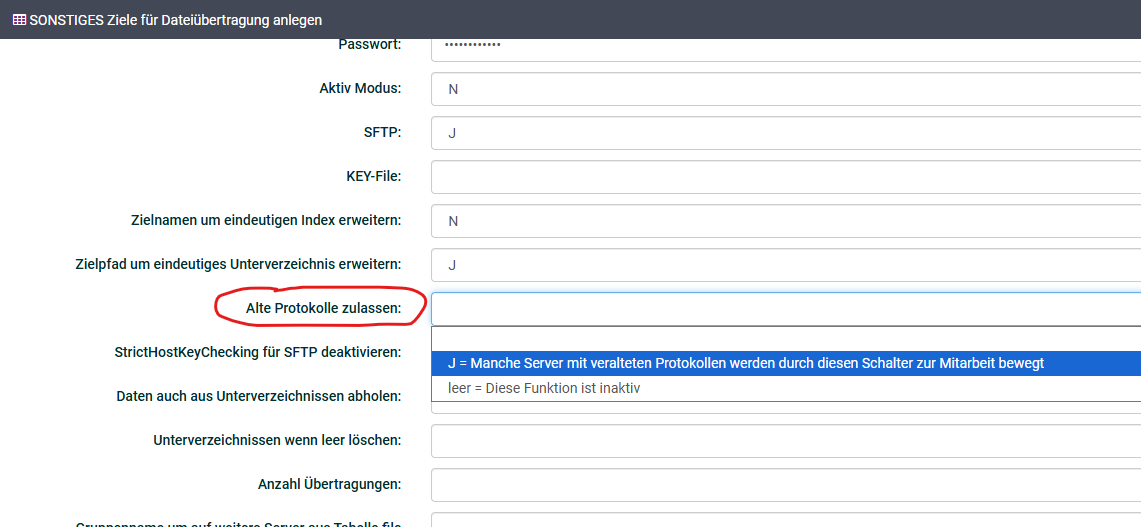This screenshot has height=527, width=1141.
Task: Click the 'Alte Protokolle zulassen:' label
Action: click(323, 308)
